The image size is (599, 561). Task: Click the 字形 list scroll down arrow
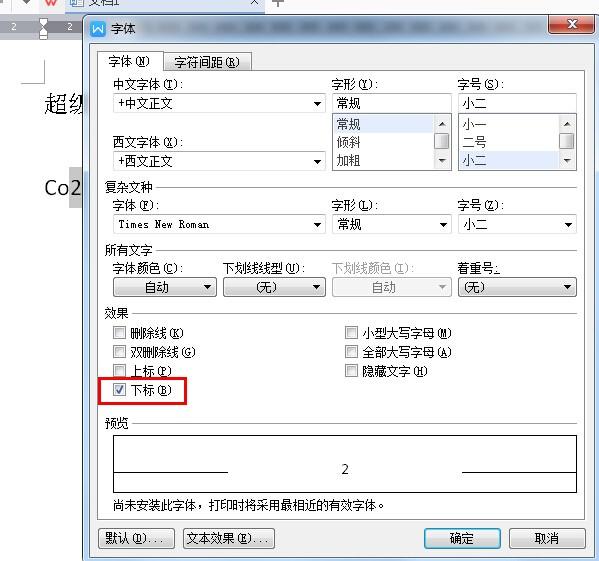pos(442,160)
